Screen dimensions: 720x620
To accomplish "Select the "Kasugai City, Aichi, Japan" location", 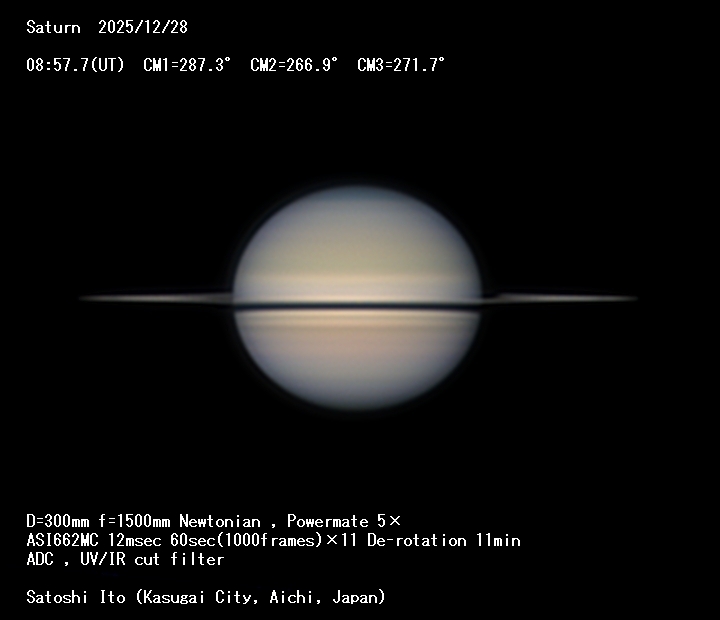I will [x=261, y=597].
